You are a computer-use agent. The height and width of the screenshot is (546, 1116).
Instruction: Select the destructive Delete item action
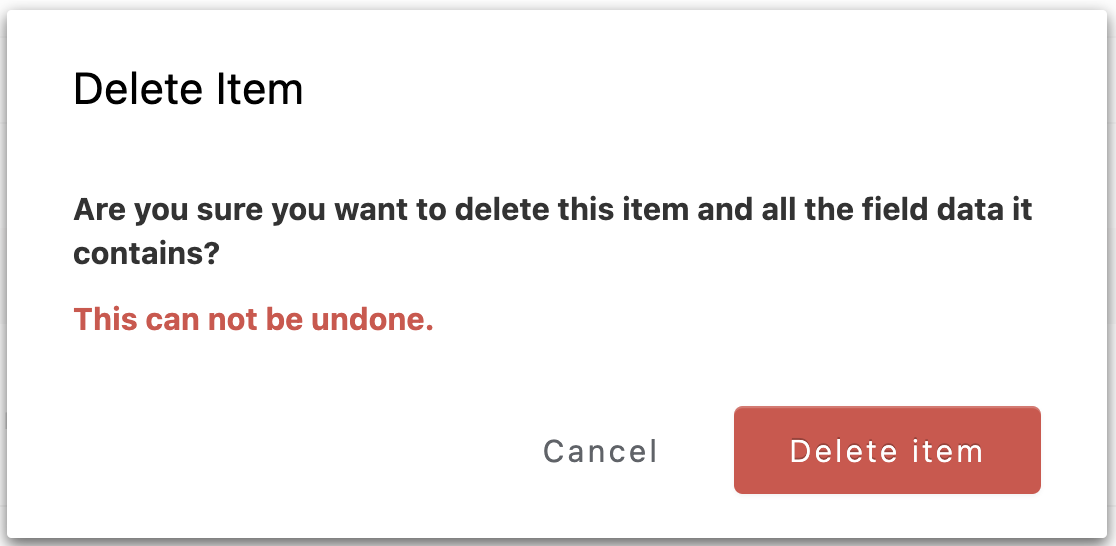coord(887,450)
